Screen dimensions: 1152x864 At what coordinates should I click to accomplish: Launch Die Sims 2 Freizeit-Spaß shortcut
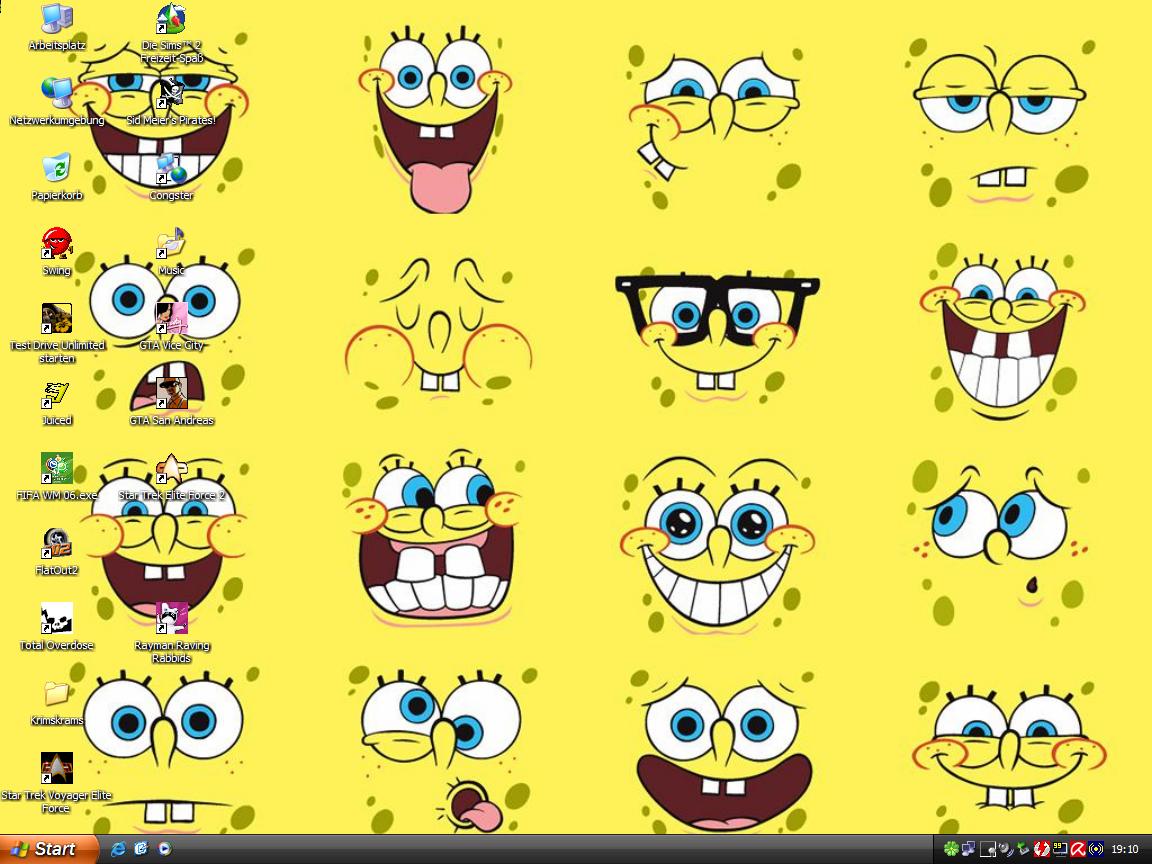pyautogui.click(x=172, y=20)
